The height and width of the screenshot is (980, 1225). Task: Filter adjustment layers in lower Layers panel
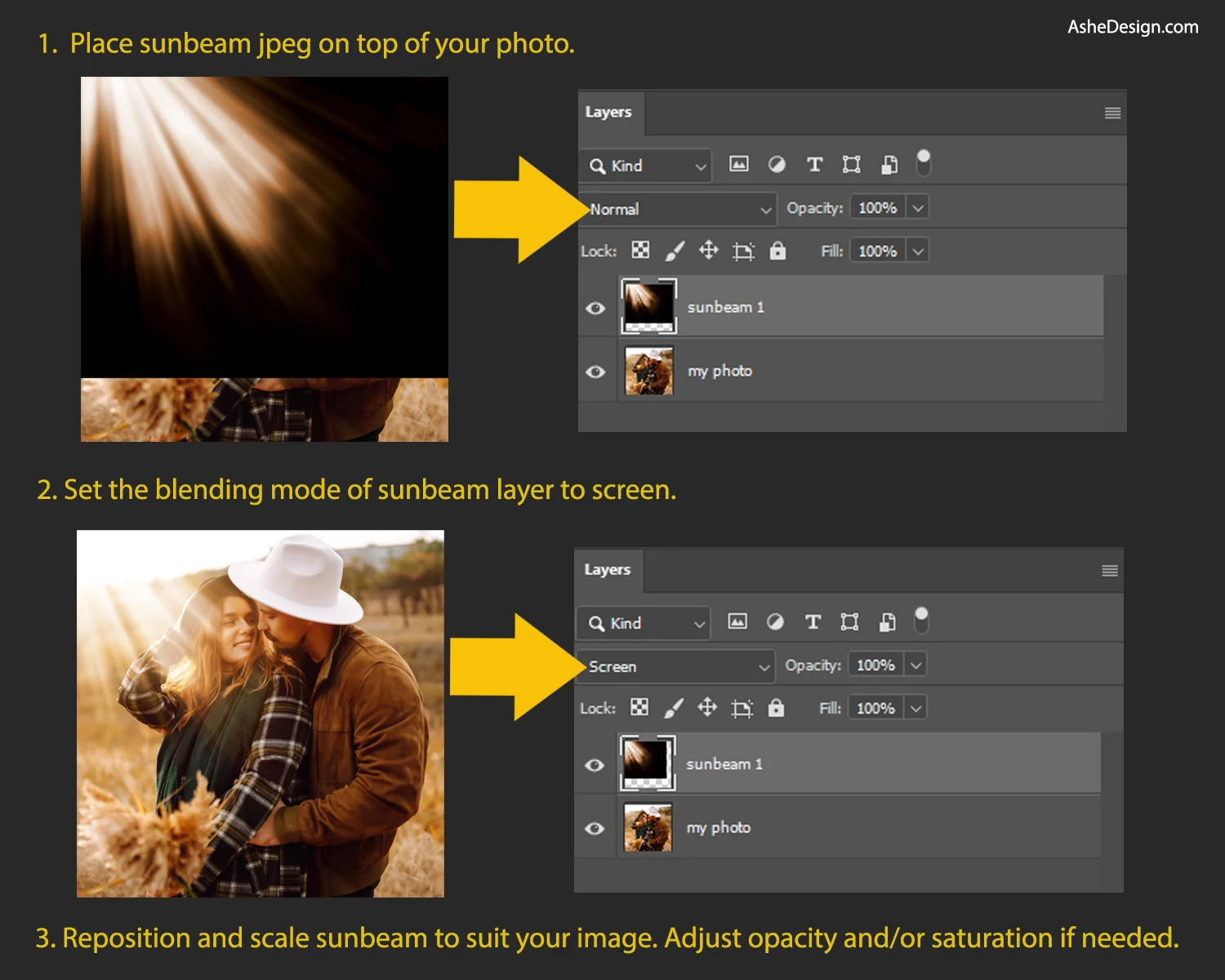click(775, 621)
